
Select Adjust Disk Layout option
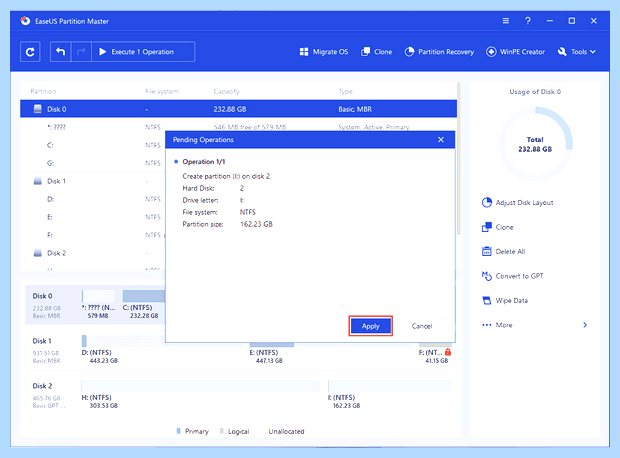(518, 203)
